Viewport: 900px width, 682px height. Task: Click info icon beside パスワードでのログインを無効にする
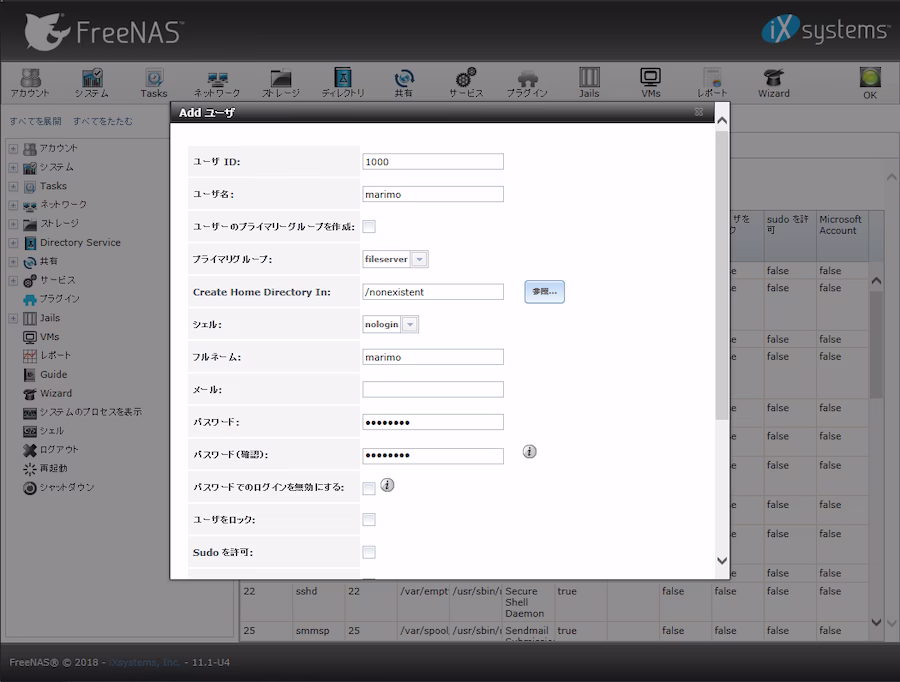pyautogui.click(x=387, y=485)
